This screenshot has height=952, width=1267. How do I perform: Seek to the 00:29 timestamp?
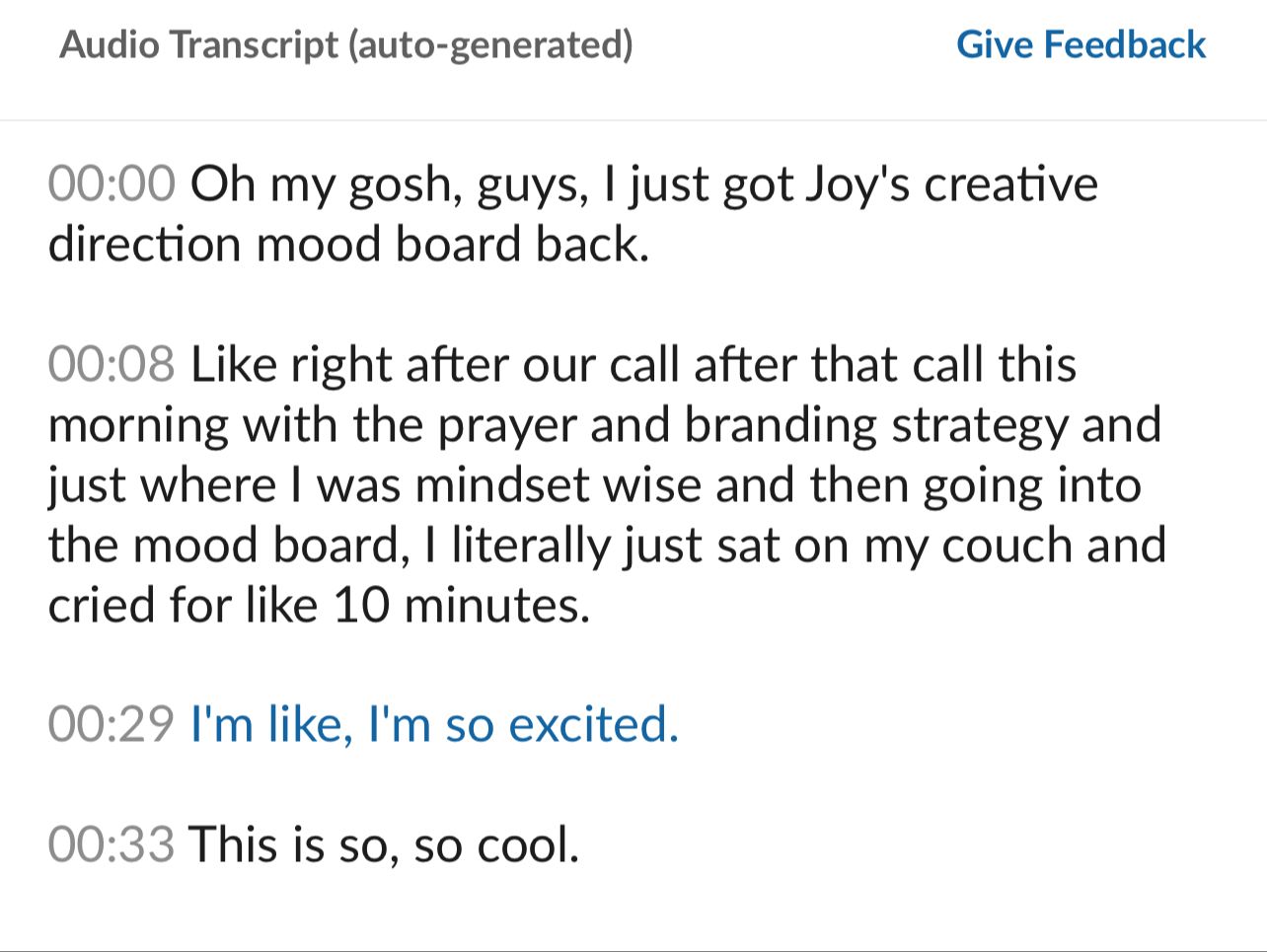pos(112,725)
